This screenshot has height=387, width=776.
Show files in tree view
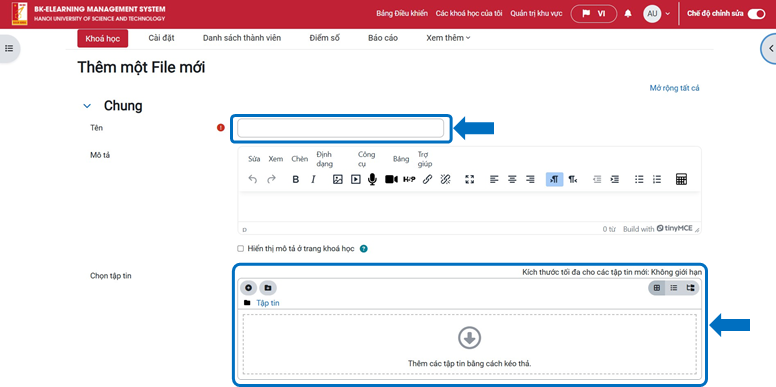[690, 288]
